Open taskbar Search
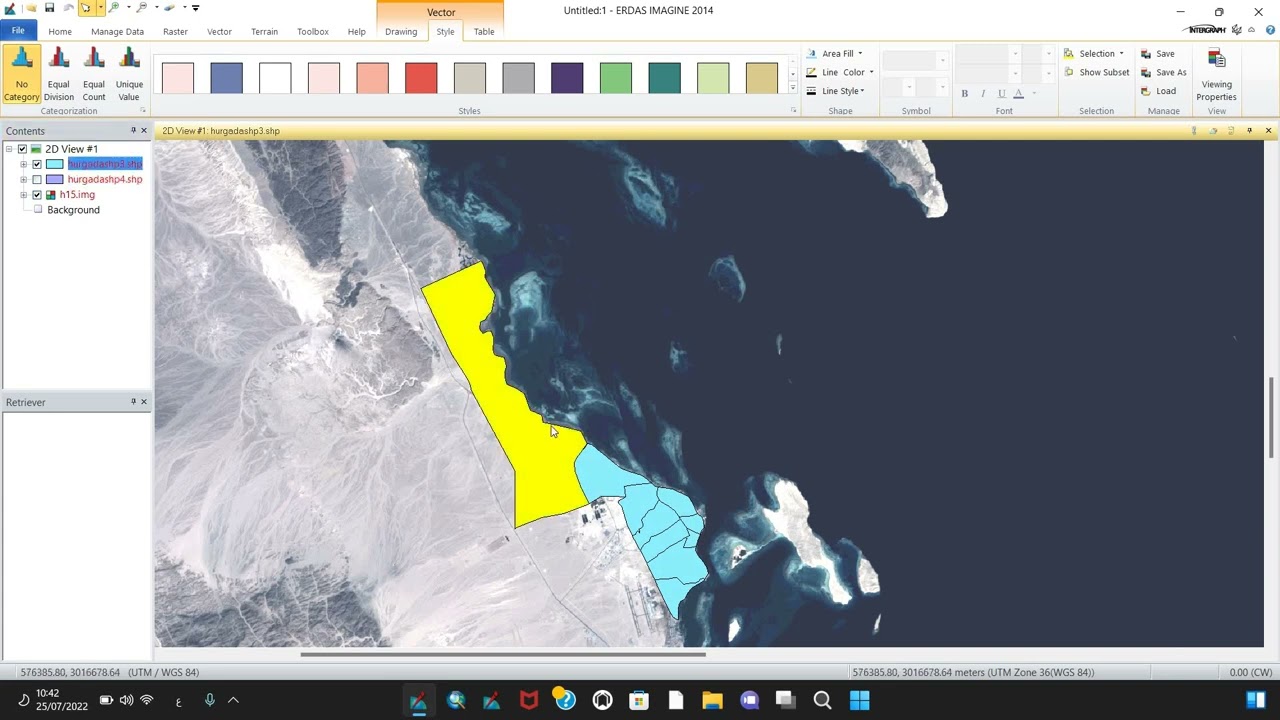The image size is (1280, 720). 822,701
